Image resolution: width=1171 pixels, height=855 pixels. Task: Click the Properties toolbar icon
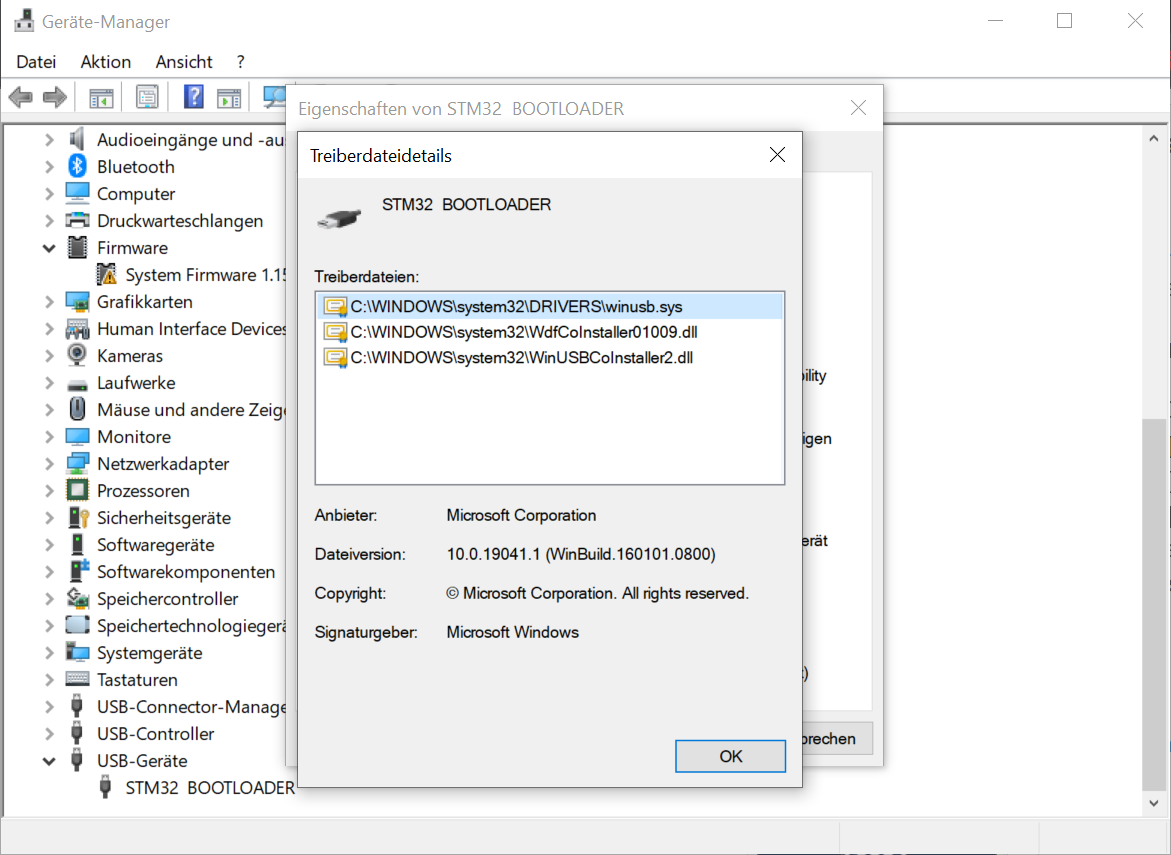pyautogui.click(x=147, y=97)
